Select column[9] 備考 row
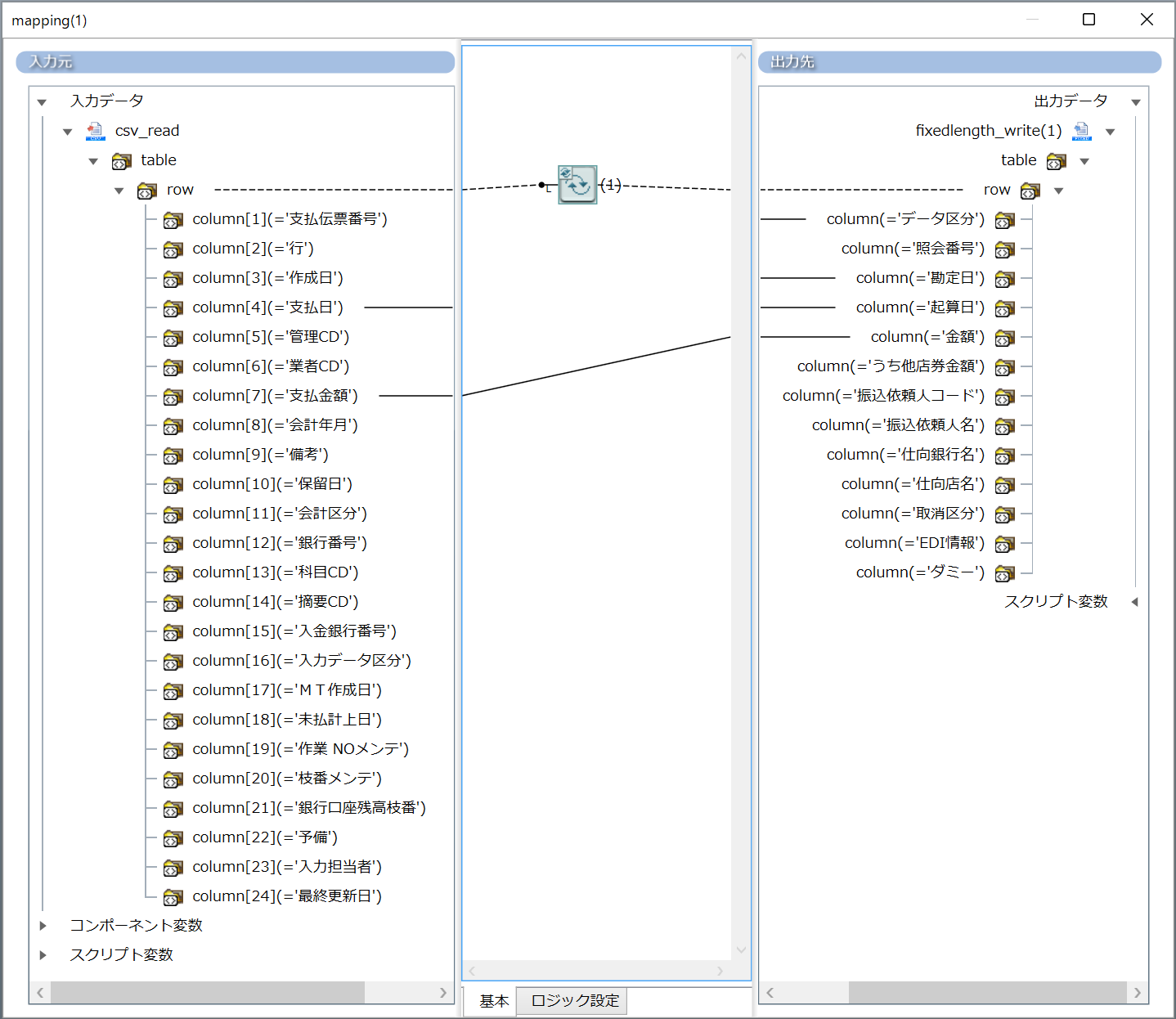Image resolution: width=1176 pixels, height=1019 pixels. tap(260, 455)
